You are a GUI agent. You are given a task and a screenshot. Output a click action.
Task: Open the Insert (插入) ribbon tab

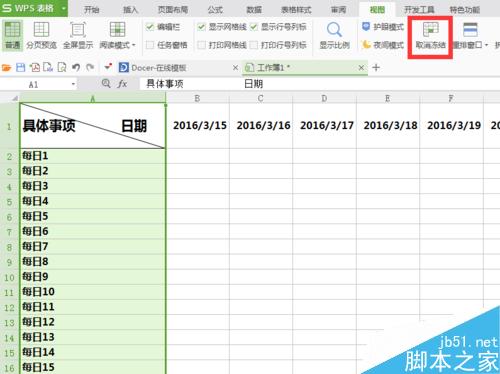pos(131,10)
